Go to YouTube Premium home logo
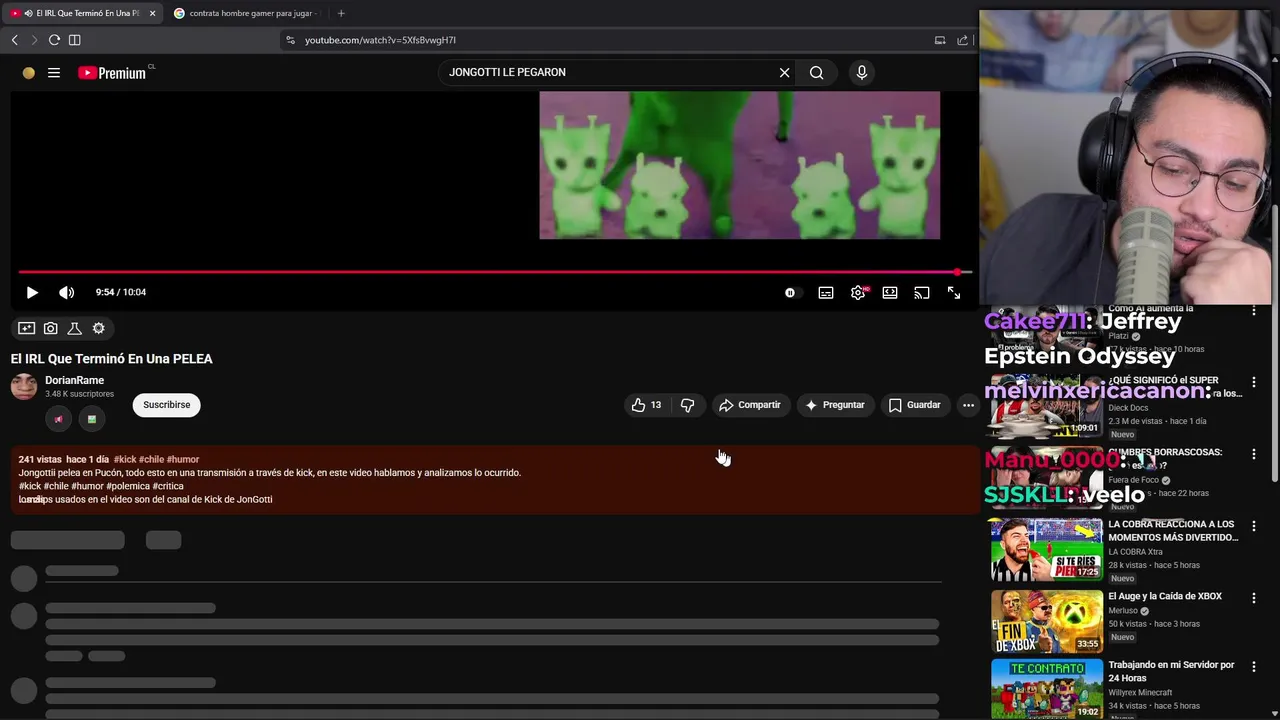Image resolution: width=1280 pixels, height=720 pixels. (112, 72)
